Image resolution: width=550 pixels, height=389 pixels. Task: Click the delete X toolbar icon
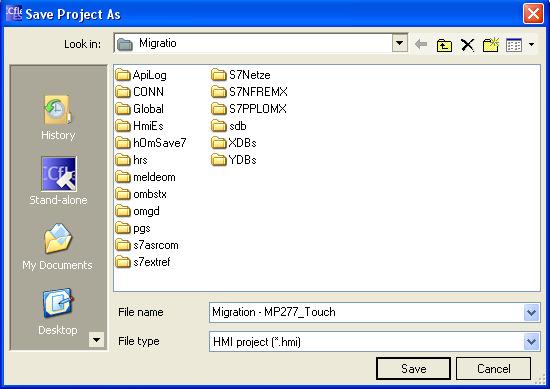(x=467, y=45)
